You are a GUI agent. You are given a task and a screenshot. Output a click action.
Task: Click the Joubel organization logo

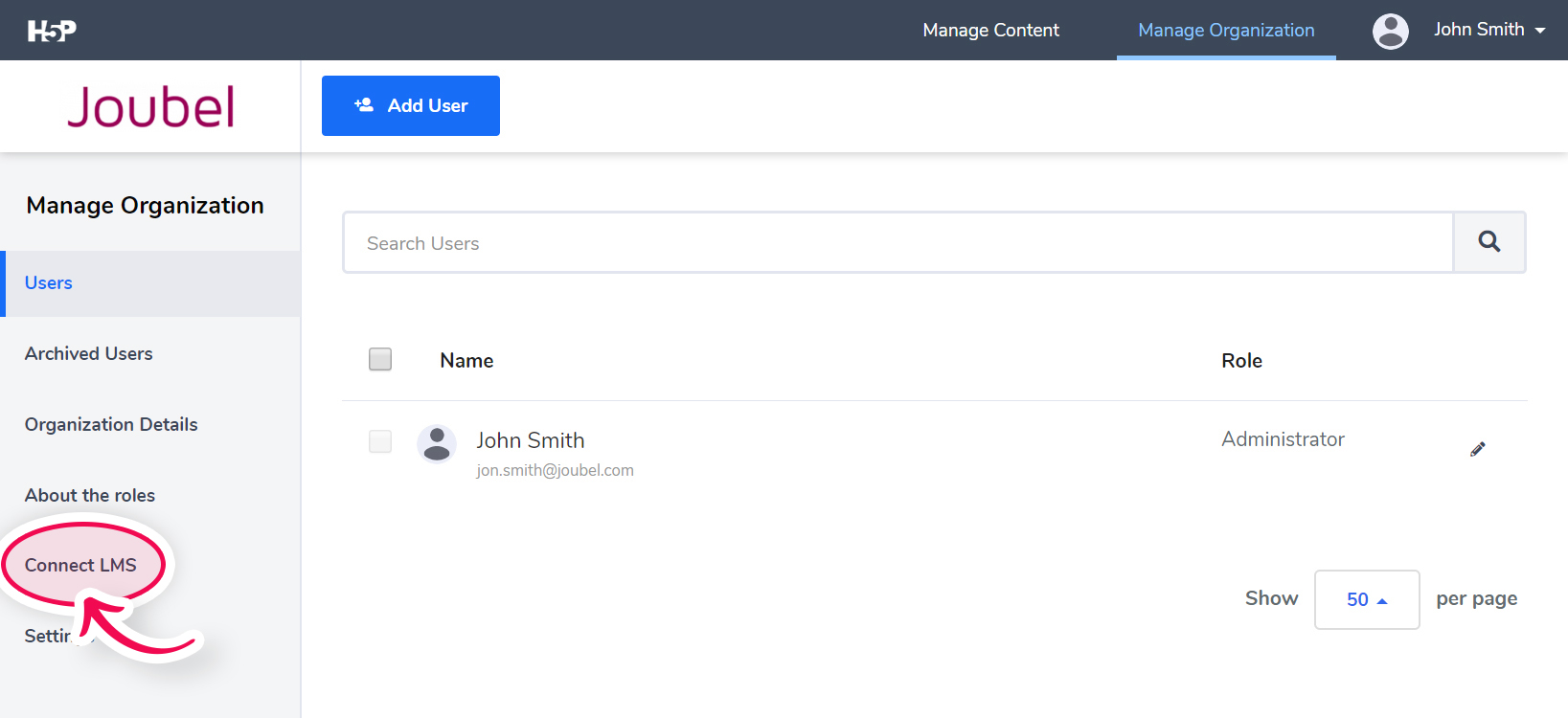click(150, 106)
